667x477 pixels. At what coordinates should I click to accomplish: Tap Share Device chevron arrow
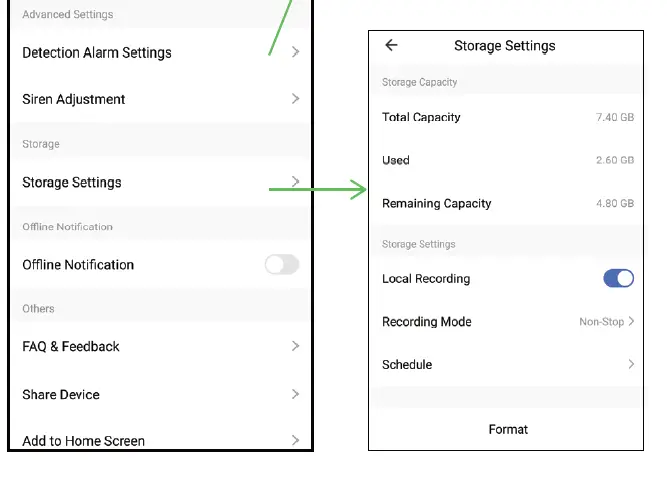point(295,394)
